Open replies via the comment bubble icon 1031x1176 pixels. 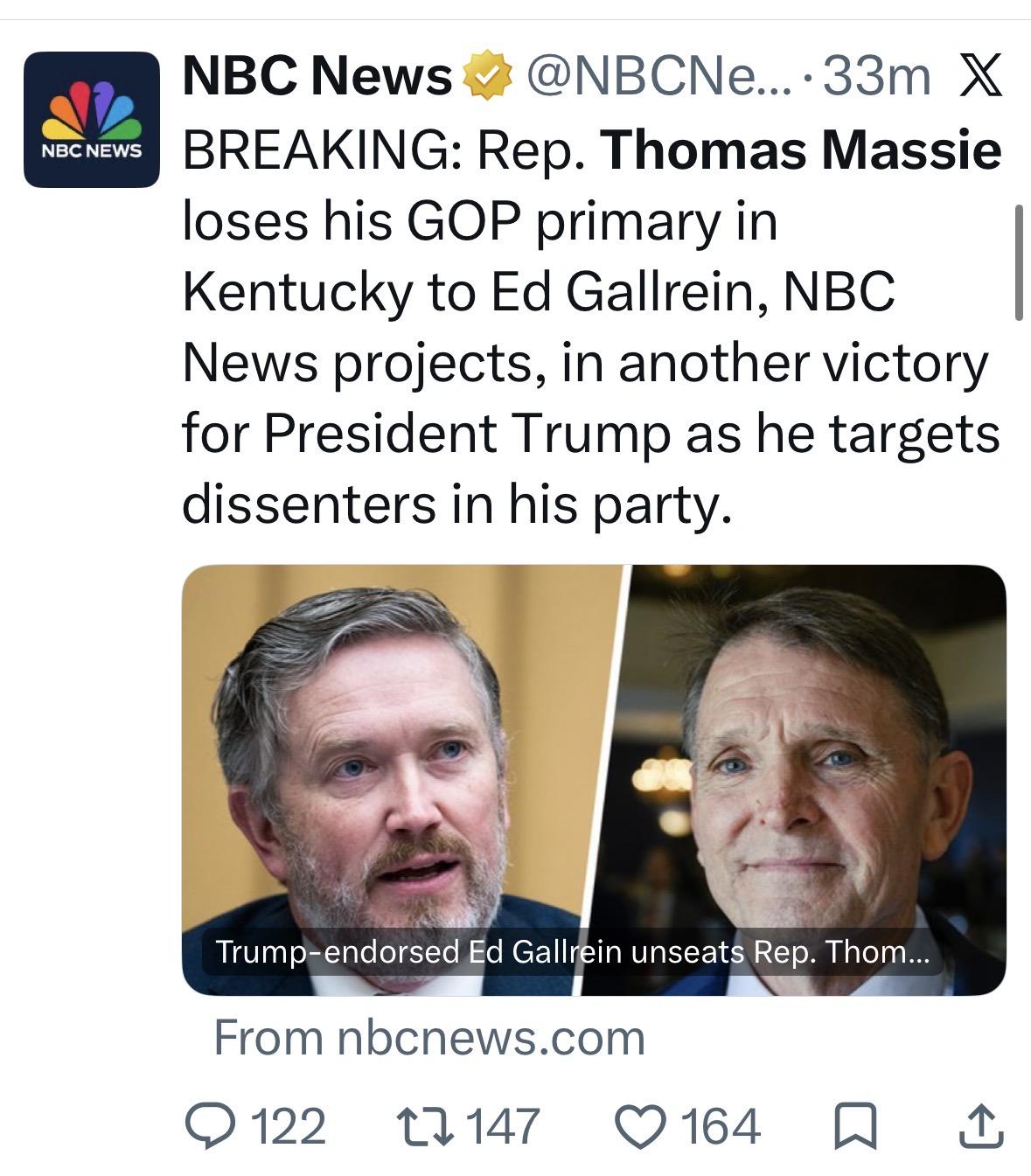click(208, 1126)
